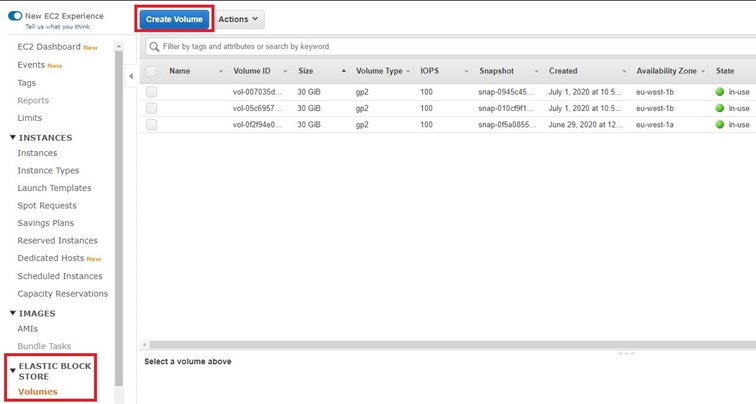The height and width of the screenshot is (404, 756).
Task: Open the Actions dropdown menu
Action: (x=238, y=19)
